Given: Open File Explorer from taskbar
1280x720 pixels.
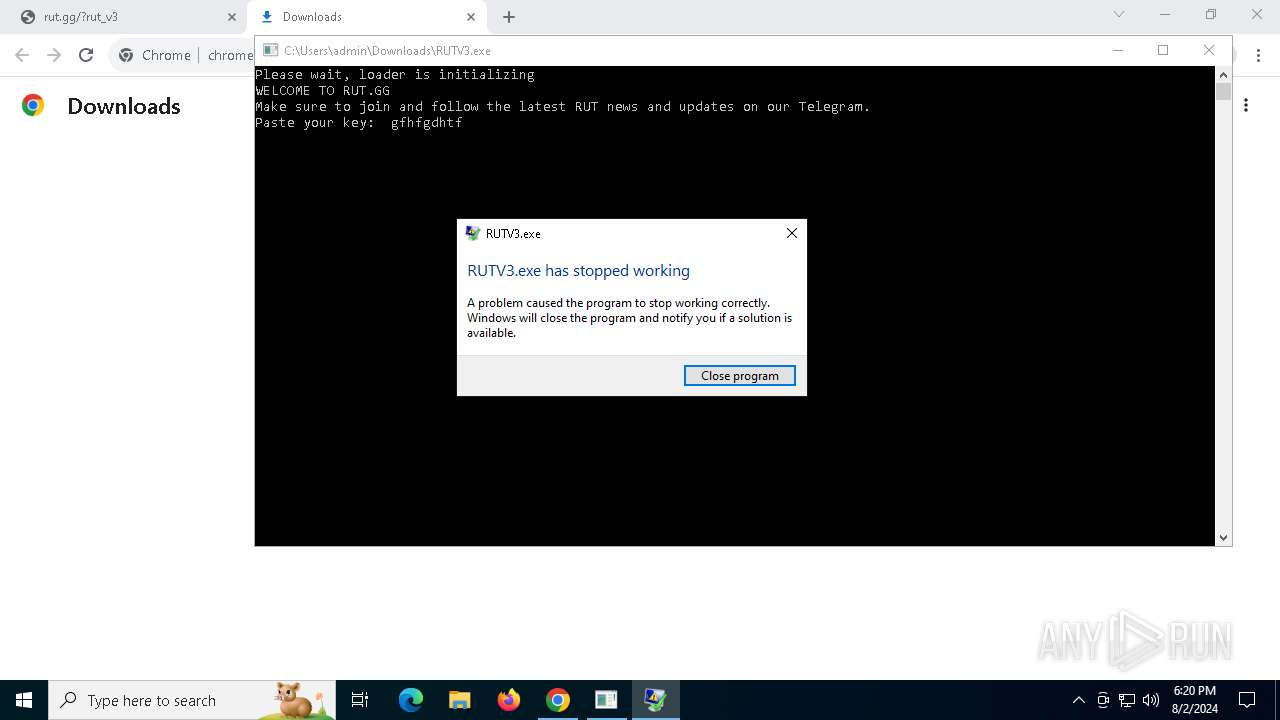Looking at the screenshot, I should coord(459,700).
